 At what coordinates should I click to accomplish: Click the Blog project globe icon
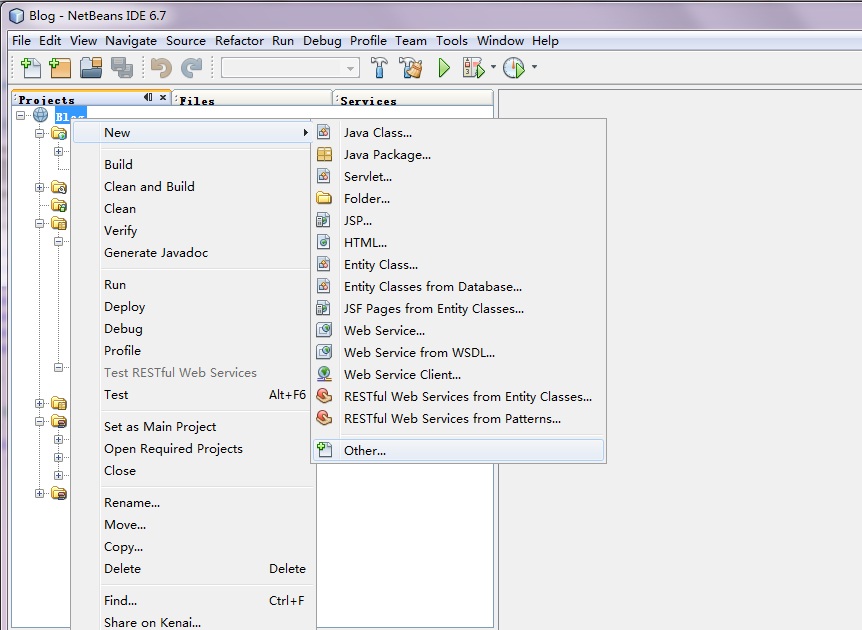[x=41, y=115]
